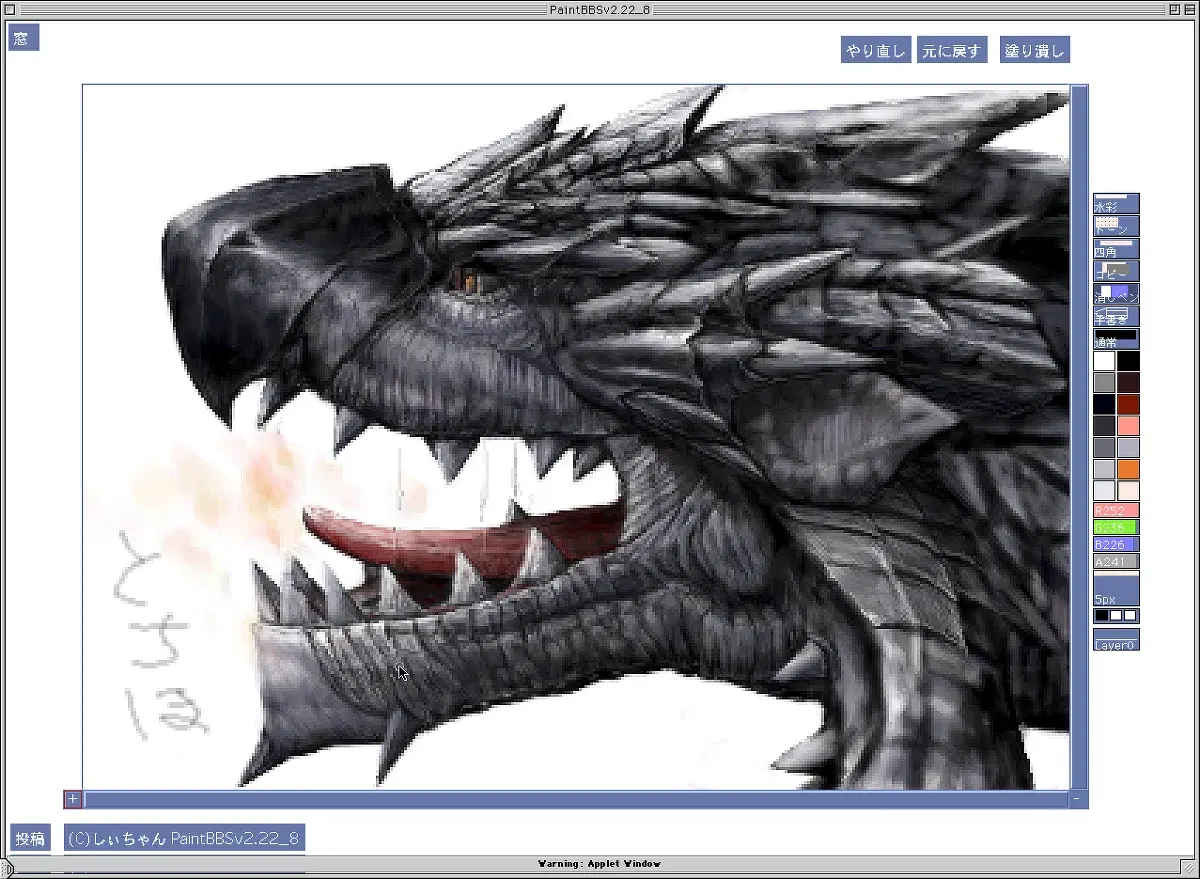Adjust the green G236 slider
Image resolution: width=1200 pixels, height=879 pixels.
[1116, 527]
